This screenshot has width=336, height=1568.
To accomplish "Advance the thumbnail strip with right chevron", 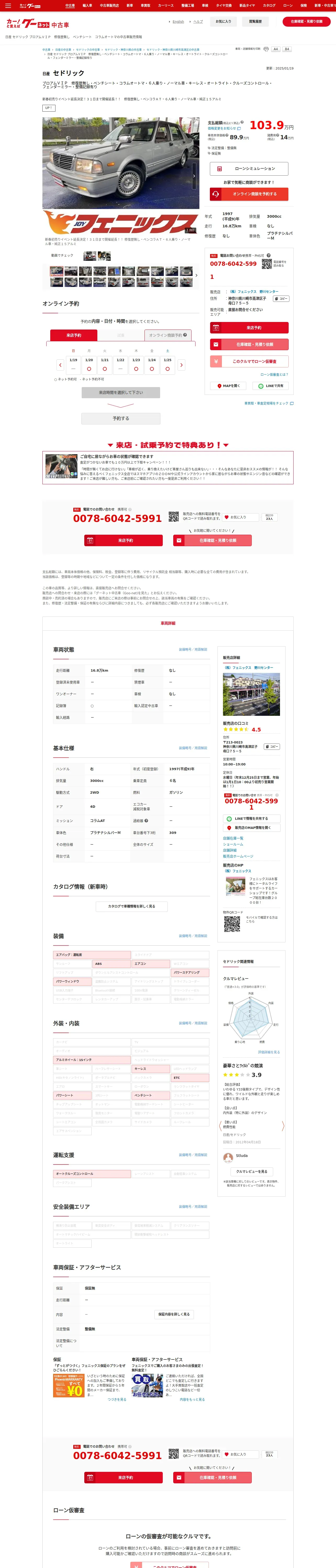I will pyautogui.click(x=196, y=275).
